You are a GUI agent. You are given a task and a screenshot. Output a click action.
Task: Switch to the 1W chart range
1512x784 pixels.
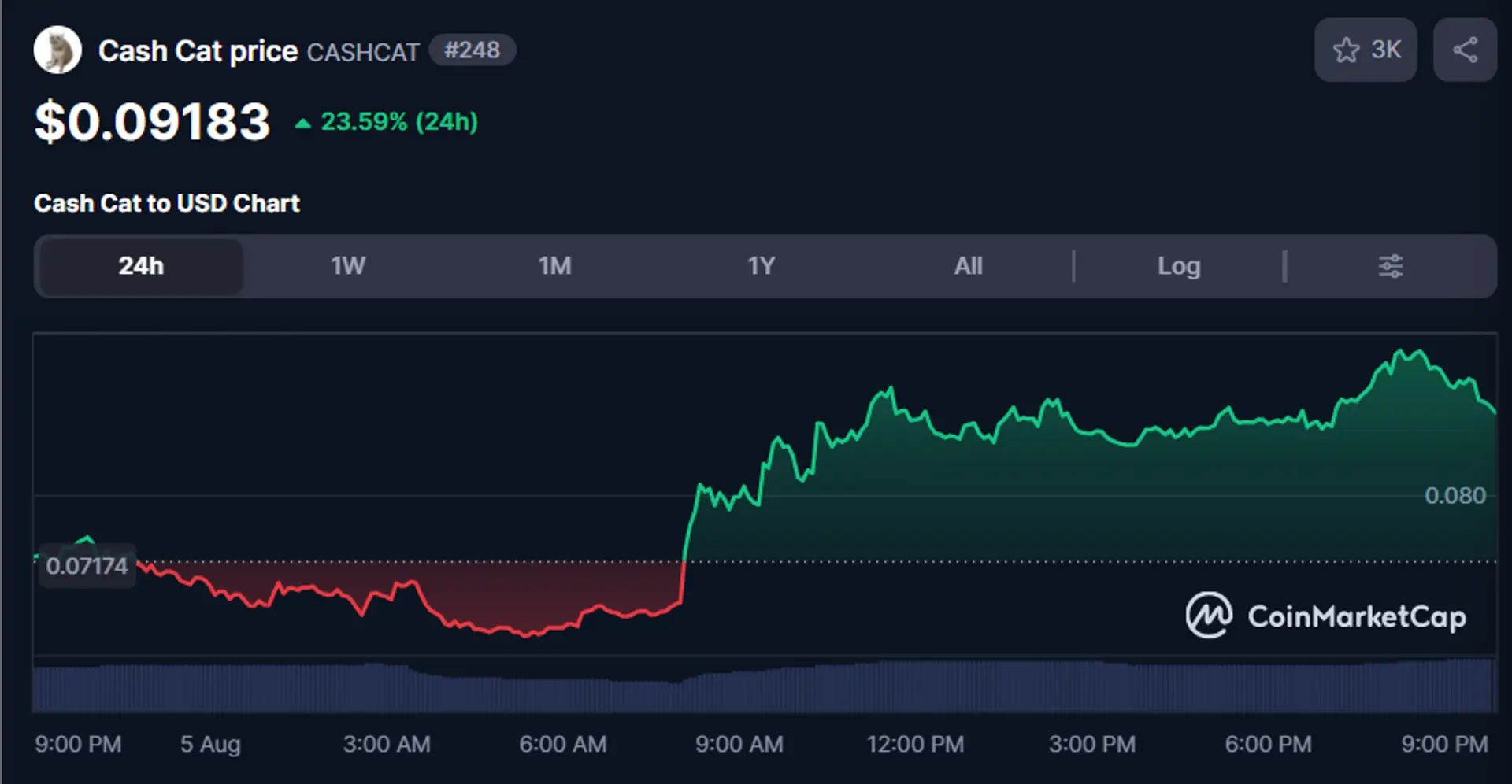point(347,266)
